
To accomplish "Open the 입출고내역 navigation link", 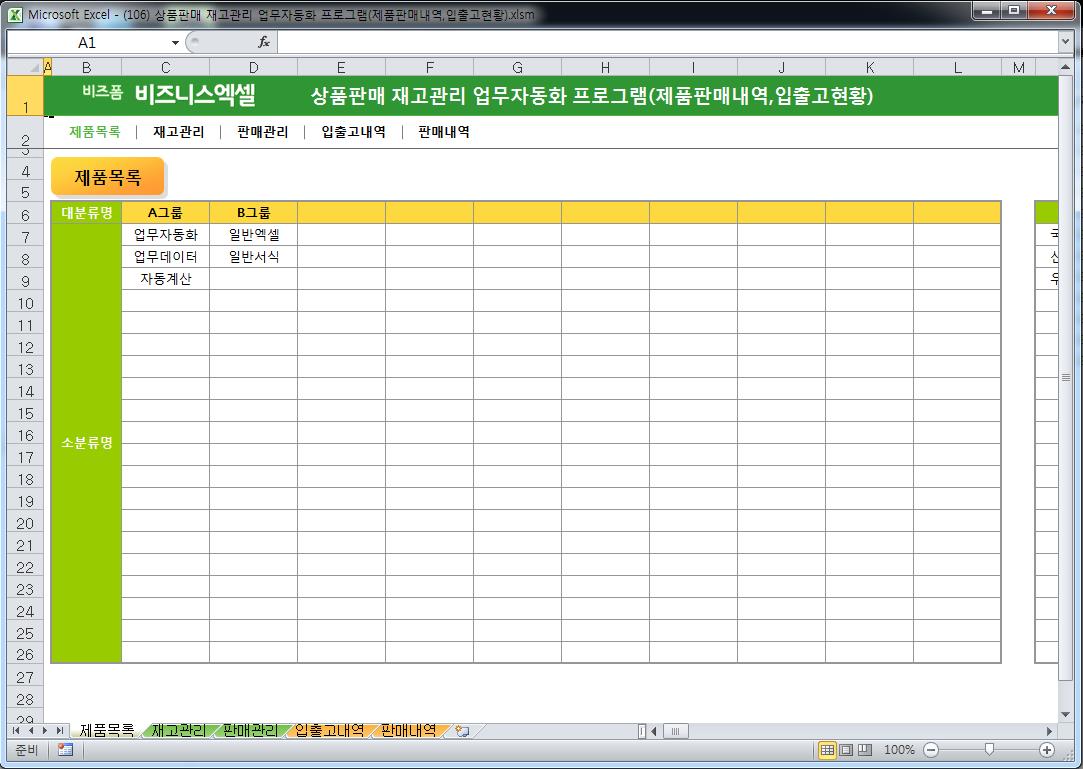I will coord(353,132).
